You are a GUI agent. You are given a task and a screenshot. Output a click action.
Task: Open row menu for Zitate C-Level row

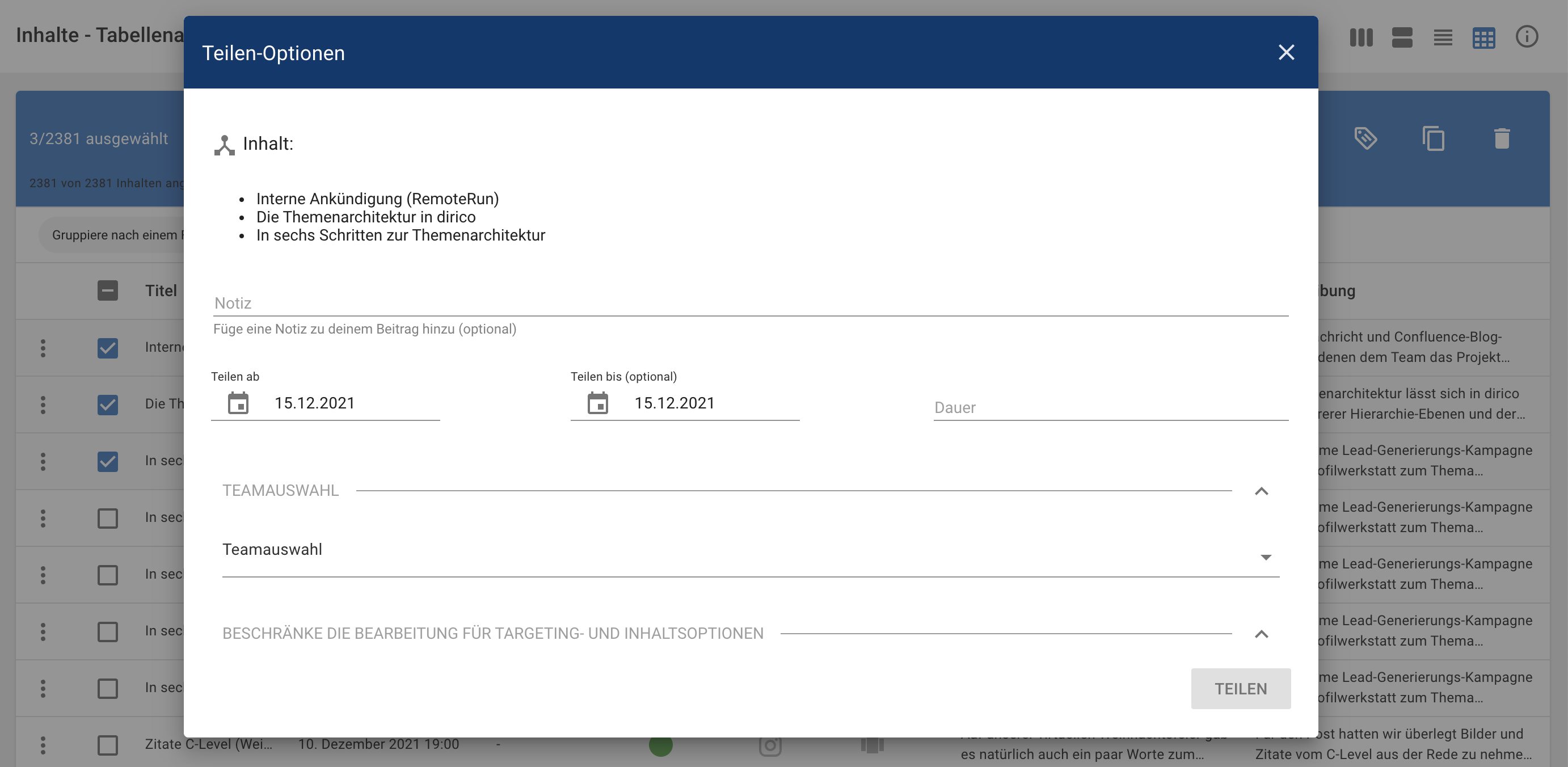43,744
